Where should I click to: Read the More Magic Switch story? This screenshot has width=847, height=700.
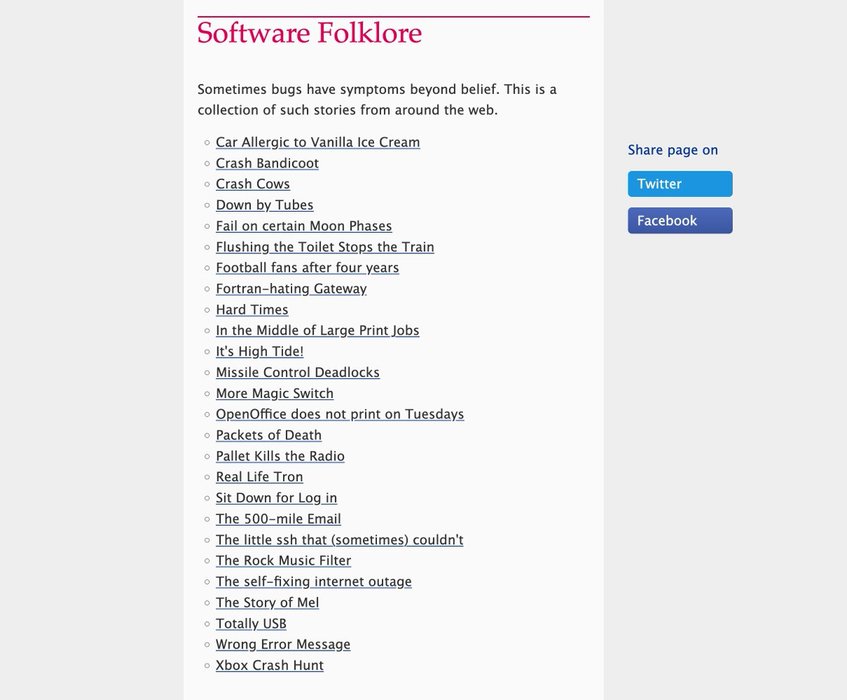pyautogui.click(x=275, y=393)
